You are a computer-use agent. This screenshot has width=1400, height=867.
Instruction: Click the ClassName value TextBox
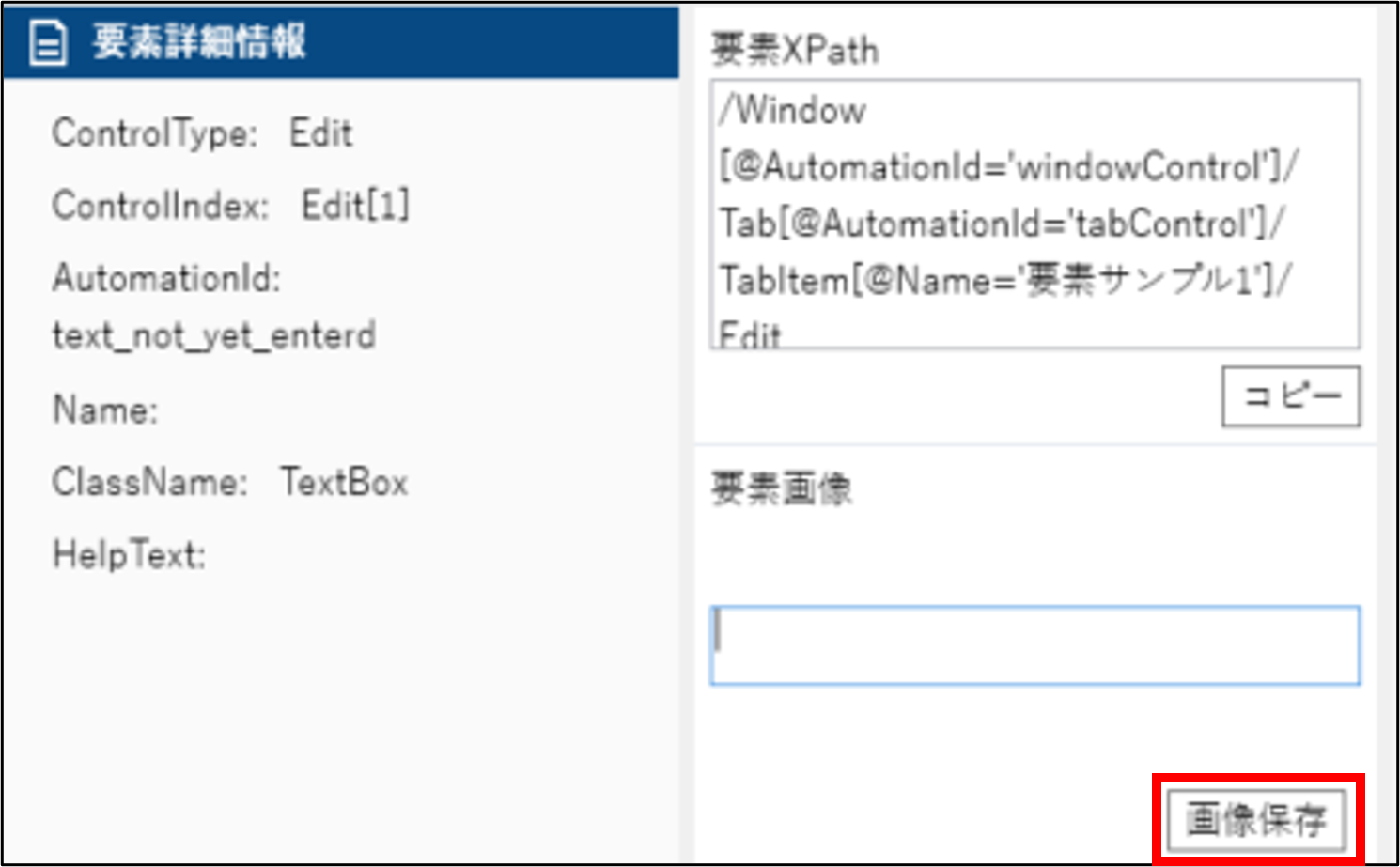pyautogui.click(x=344, y=483)
